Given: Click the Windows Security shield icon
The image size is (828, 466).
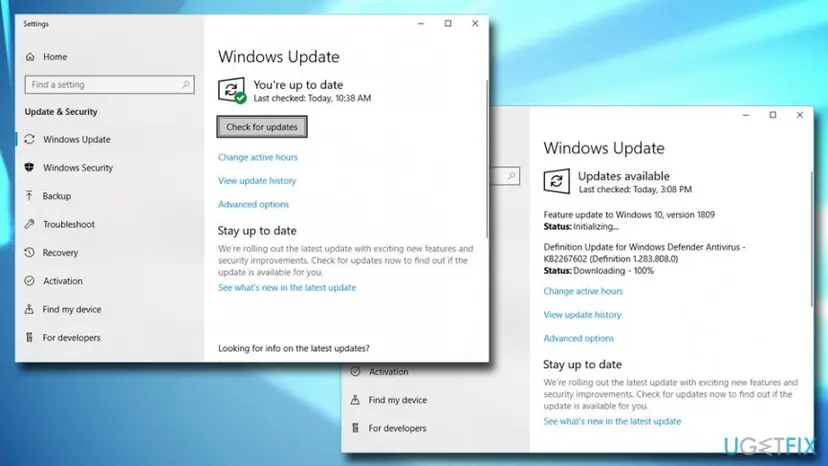Looking at the screenshot, I should 30,167.
